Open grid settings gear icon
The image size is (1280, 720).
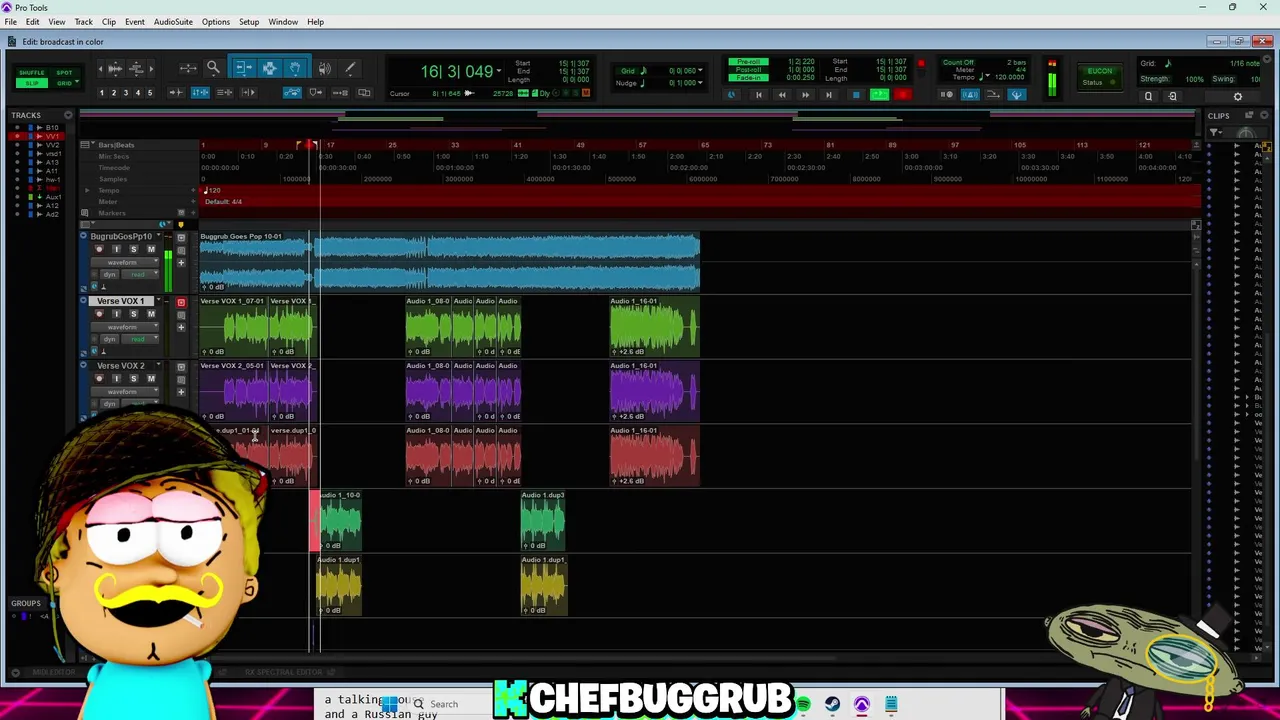tap(1237, 96)
